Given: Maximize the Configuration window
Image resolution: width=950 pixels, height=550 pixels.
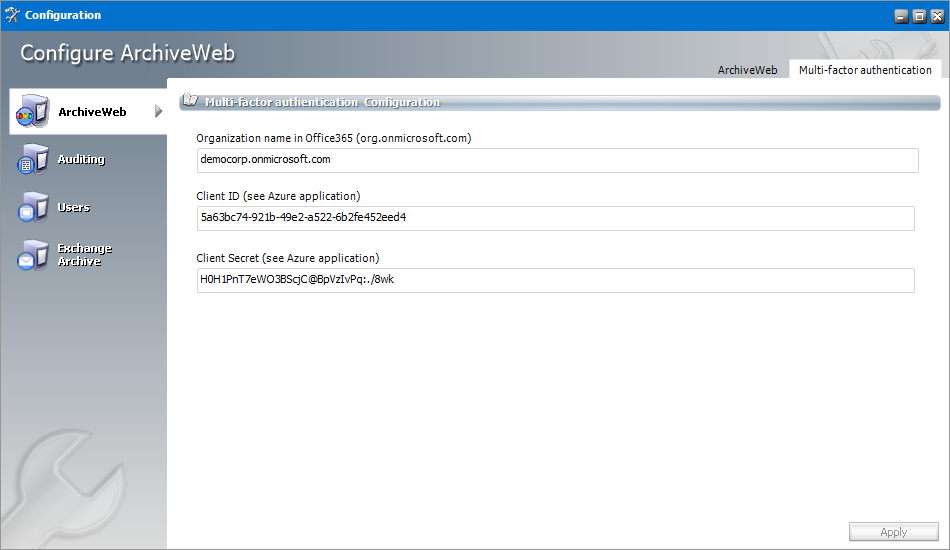Looking at the screenshot, I should click(919, 16).
